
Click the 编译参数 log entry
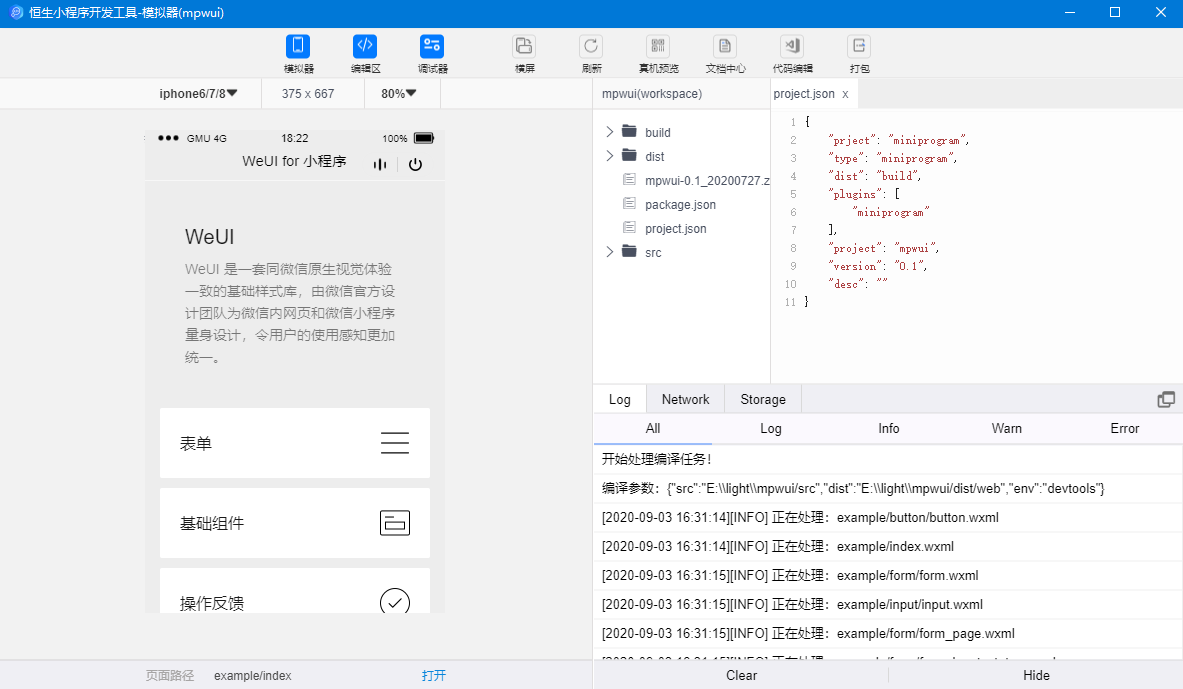[x=887, y=488]
